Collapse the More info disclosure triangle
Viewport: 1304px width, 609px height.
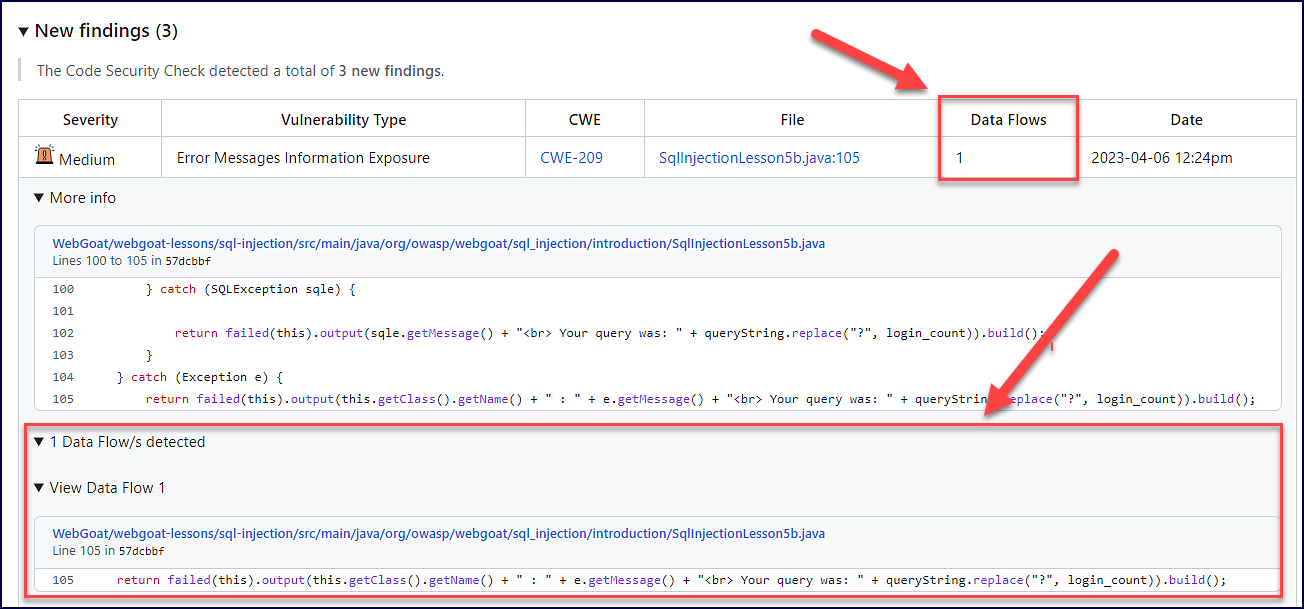tap(39, 198)
